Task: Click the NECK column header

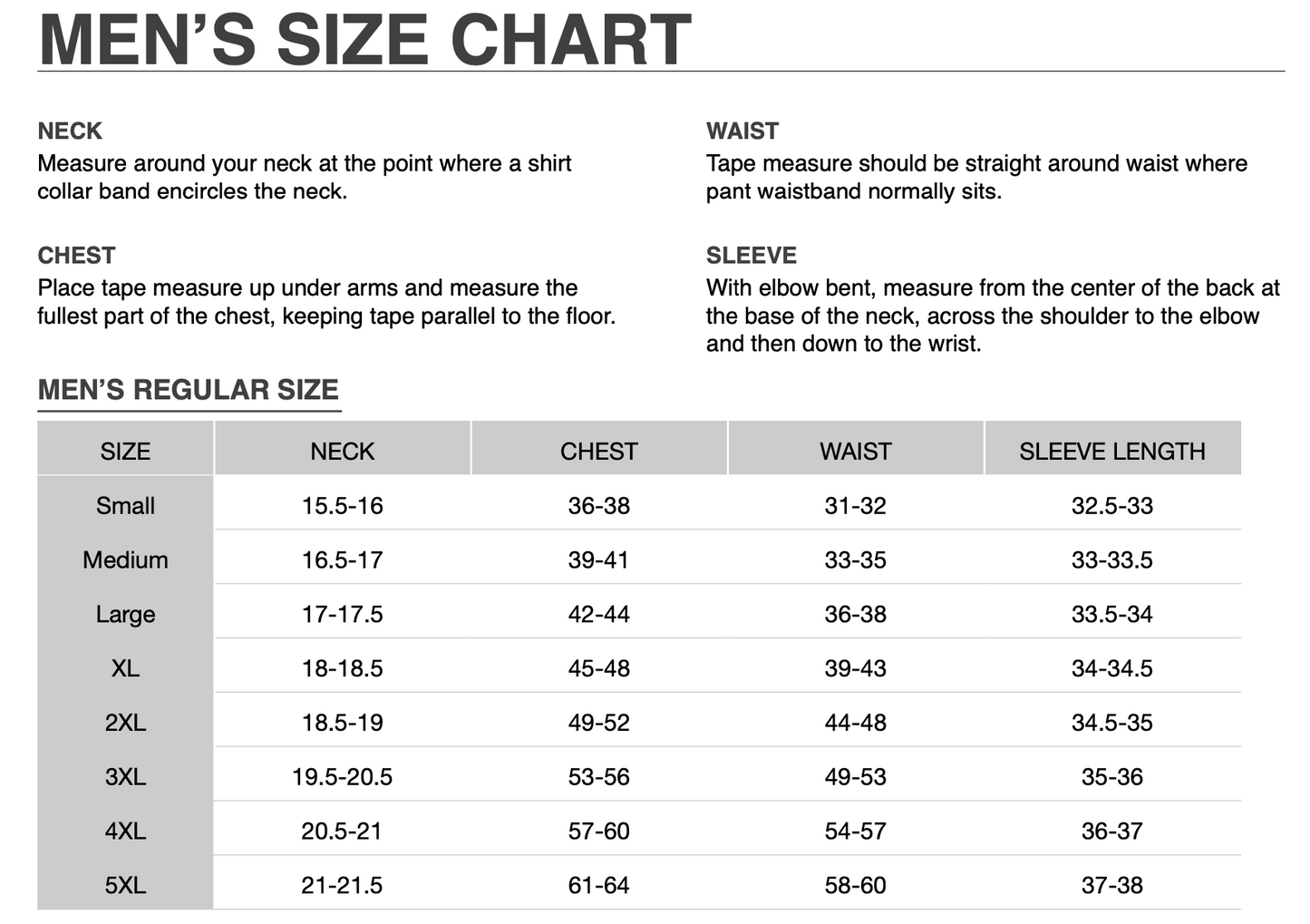Action: coord(342,451)
